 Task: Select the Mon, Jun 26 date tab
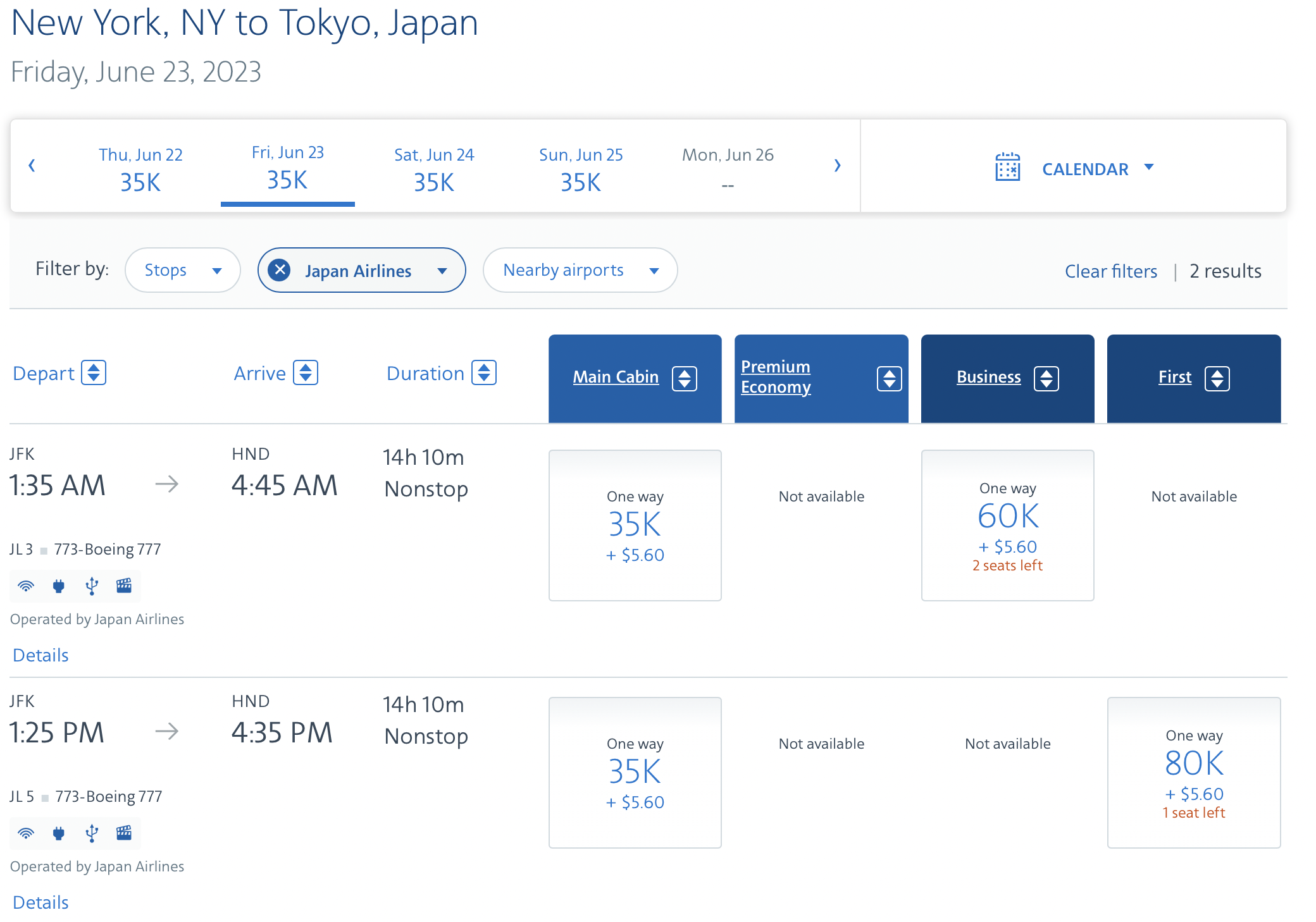(x=728, y=169)
